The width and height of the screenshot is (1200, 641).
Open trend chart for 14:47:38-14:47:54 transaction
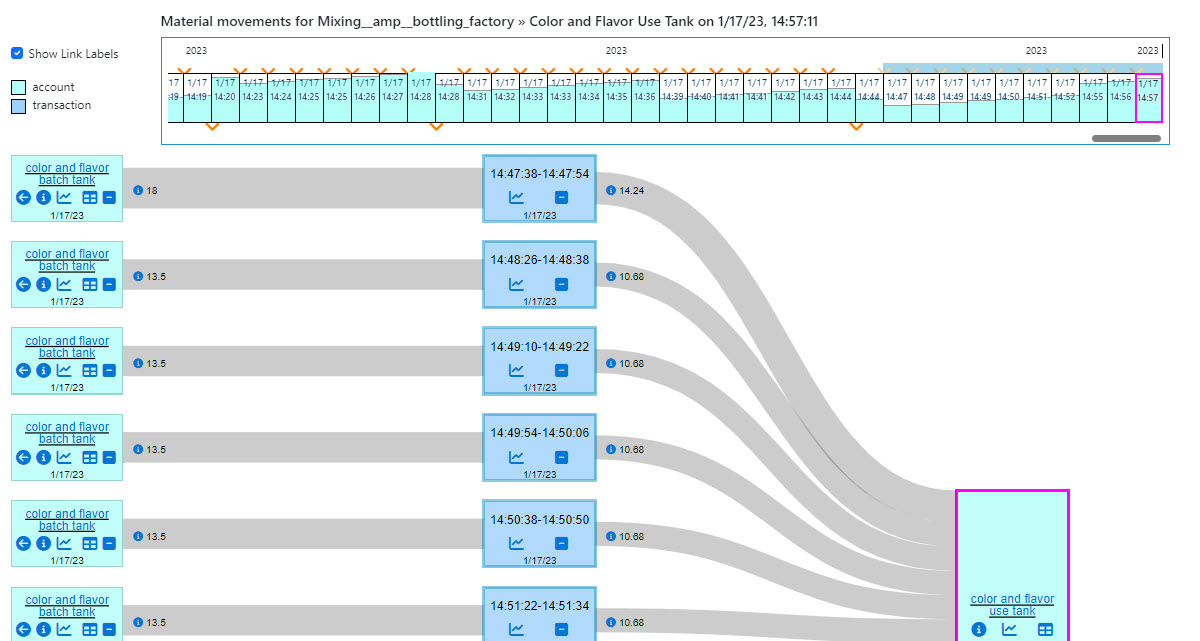click(516, 198)
